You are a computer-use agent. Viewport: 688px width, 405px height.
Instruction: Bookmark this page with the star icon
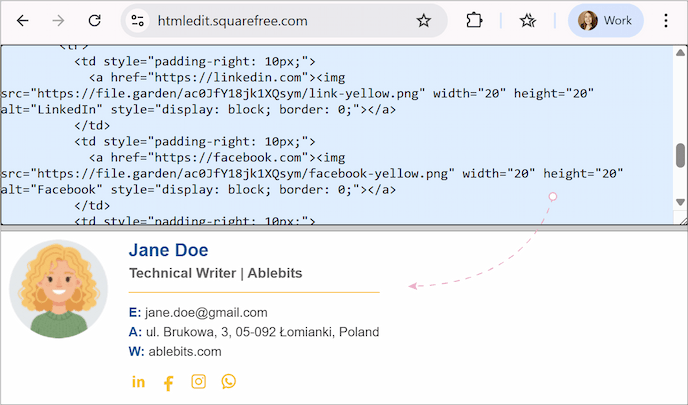point(423,21)
